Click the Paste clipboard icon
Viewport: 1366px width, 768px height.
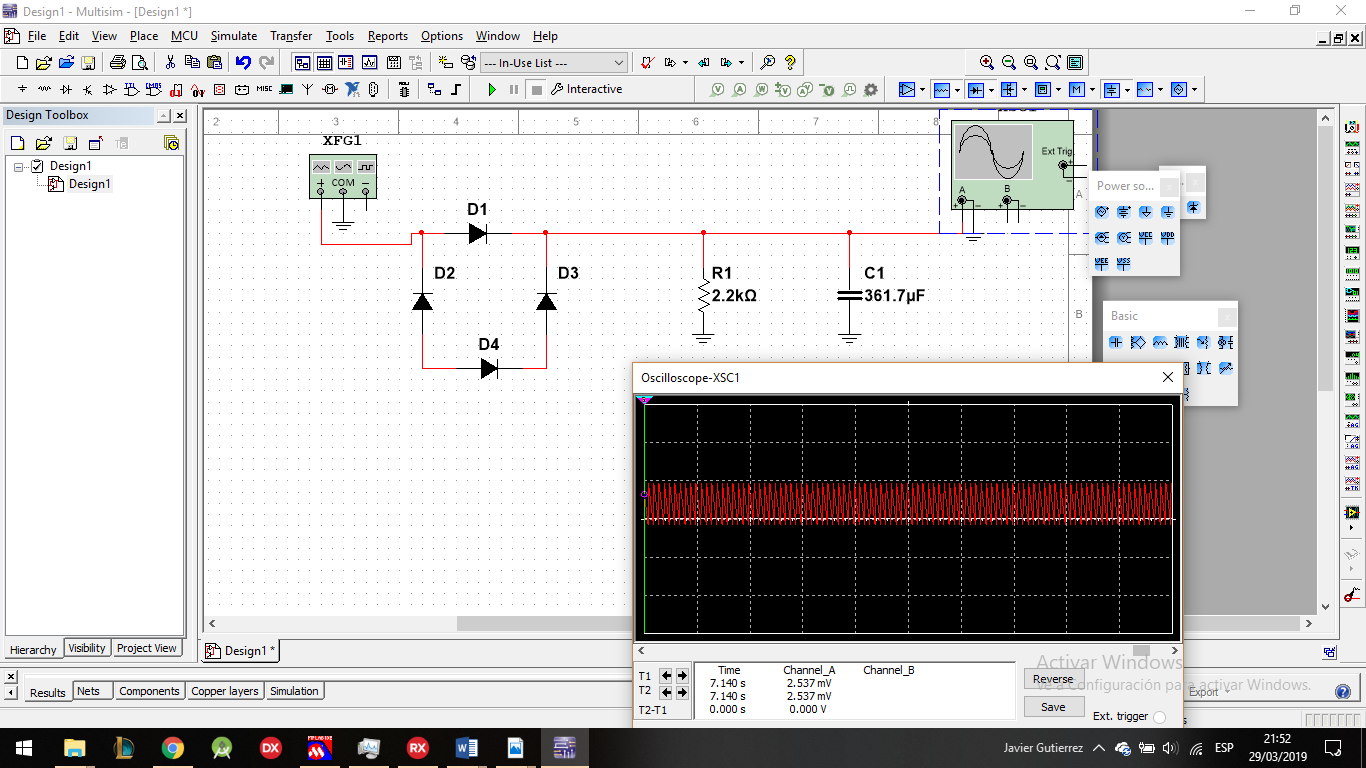pos(214,62)
